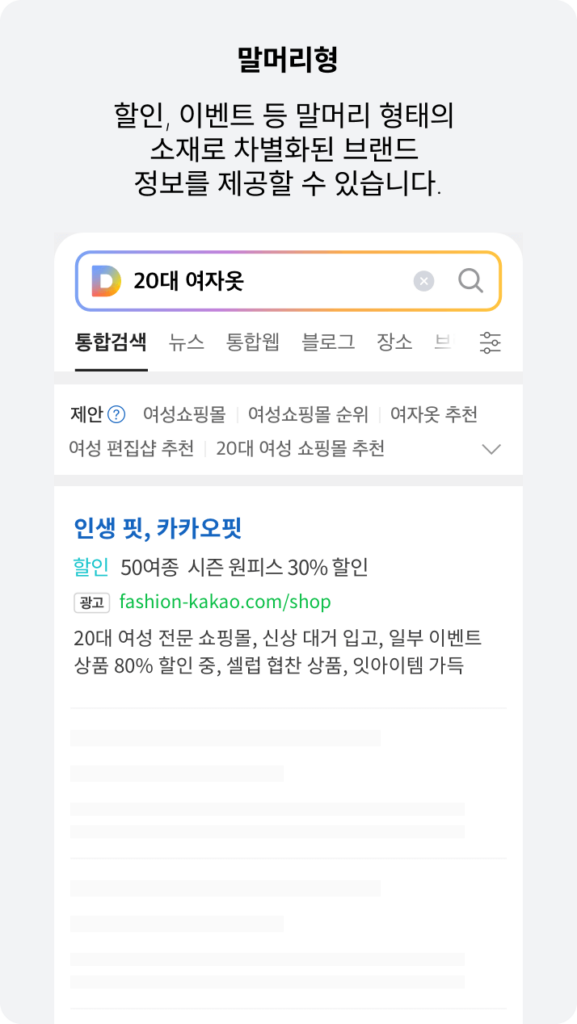This screenshot has width=577, height=1024.
Task: Click the fashion-kakao.com/shop URL
Action: (225, 601)
